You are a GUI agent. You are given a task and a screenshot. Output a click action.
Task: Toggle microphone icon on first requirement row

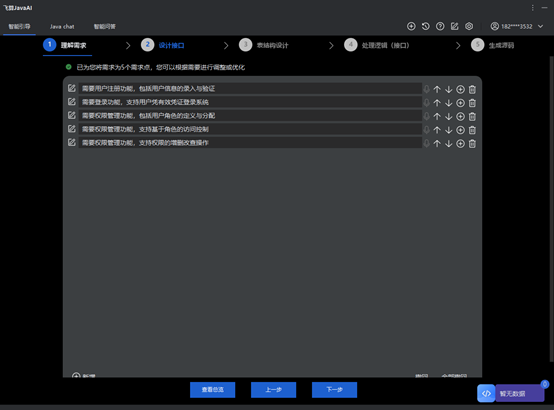pyautogui.click(x=427, y=89)
